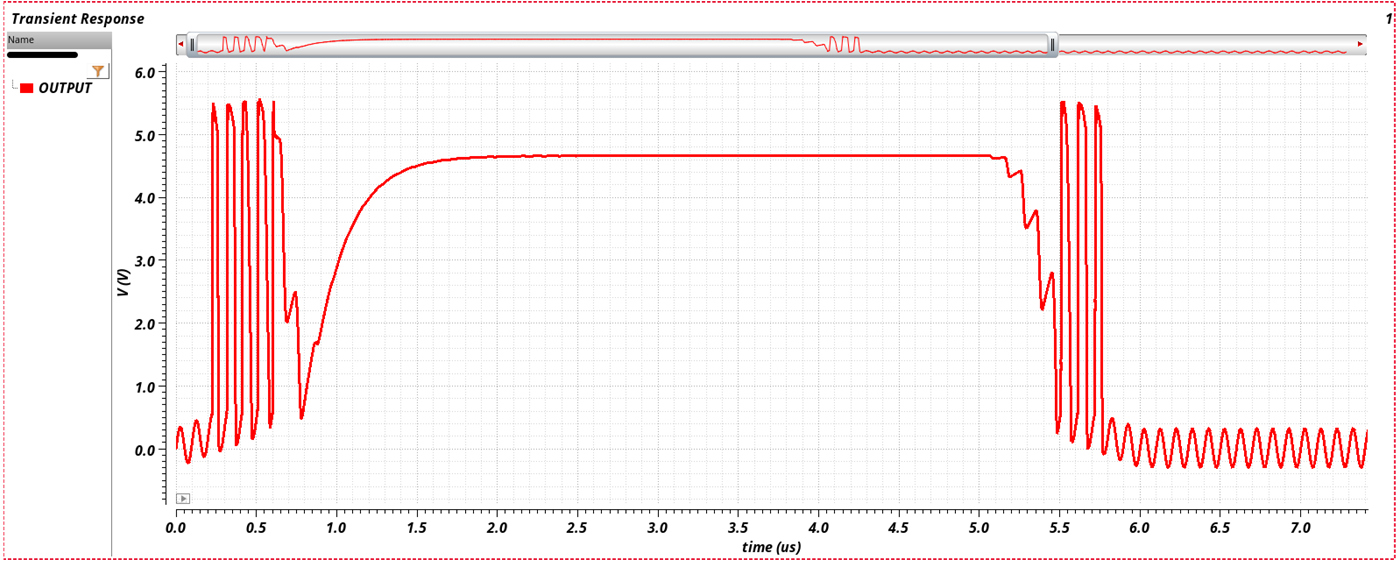Click the "V (V)" y-axis label
Image resolution: width=1400 pixels, height=561 pixels.
[122, 283]
